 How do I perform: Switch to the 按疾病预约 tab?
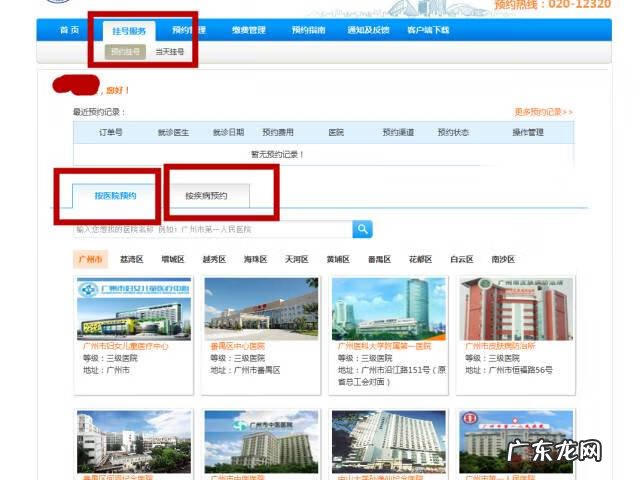tap(207, 196)
